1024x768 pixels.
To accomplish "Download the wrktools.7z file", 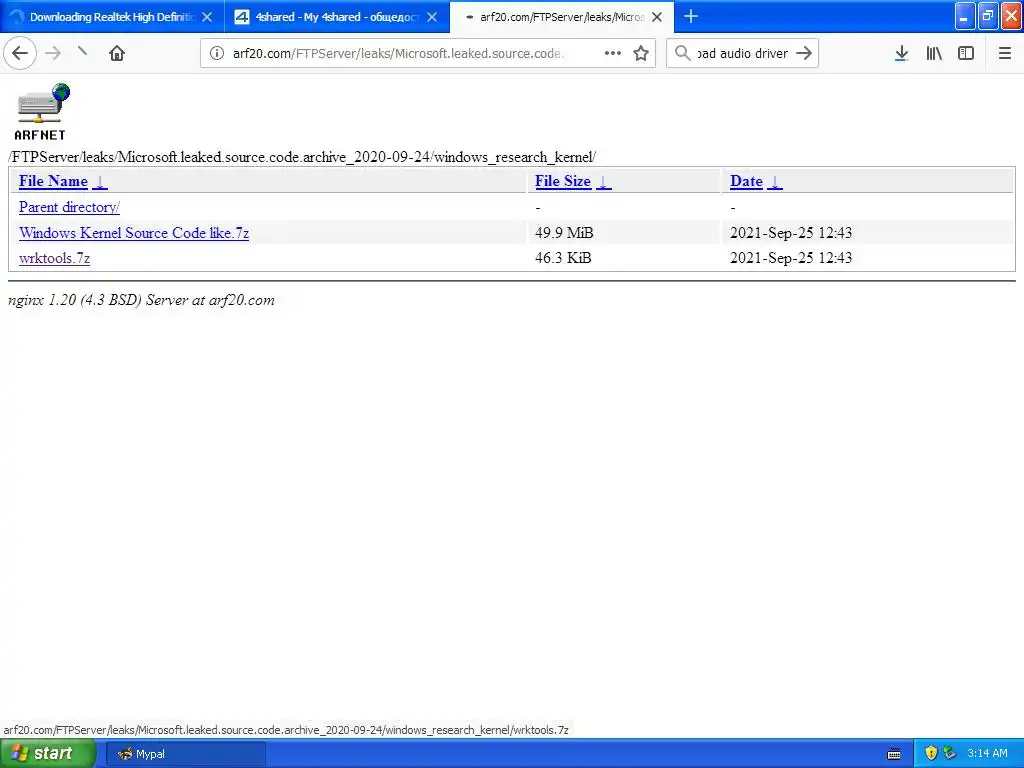I will pos(54,258).
